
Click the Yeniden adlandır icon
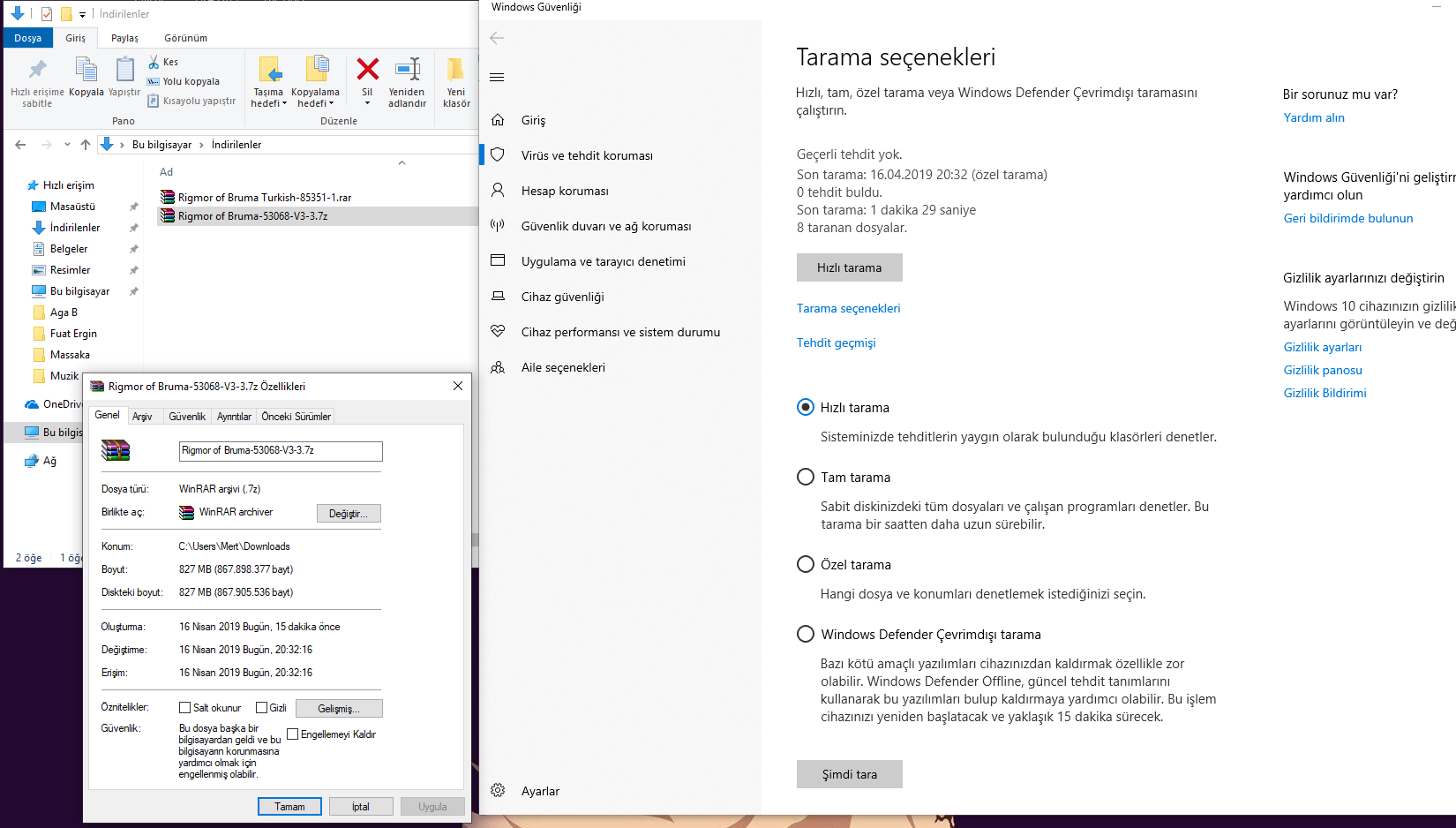pos(407,69)
